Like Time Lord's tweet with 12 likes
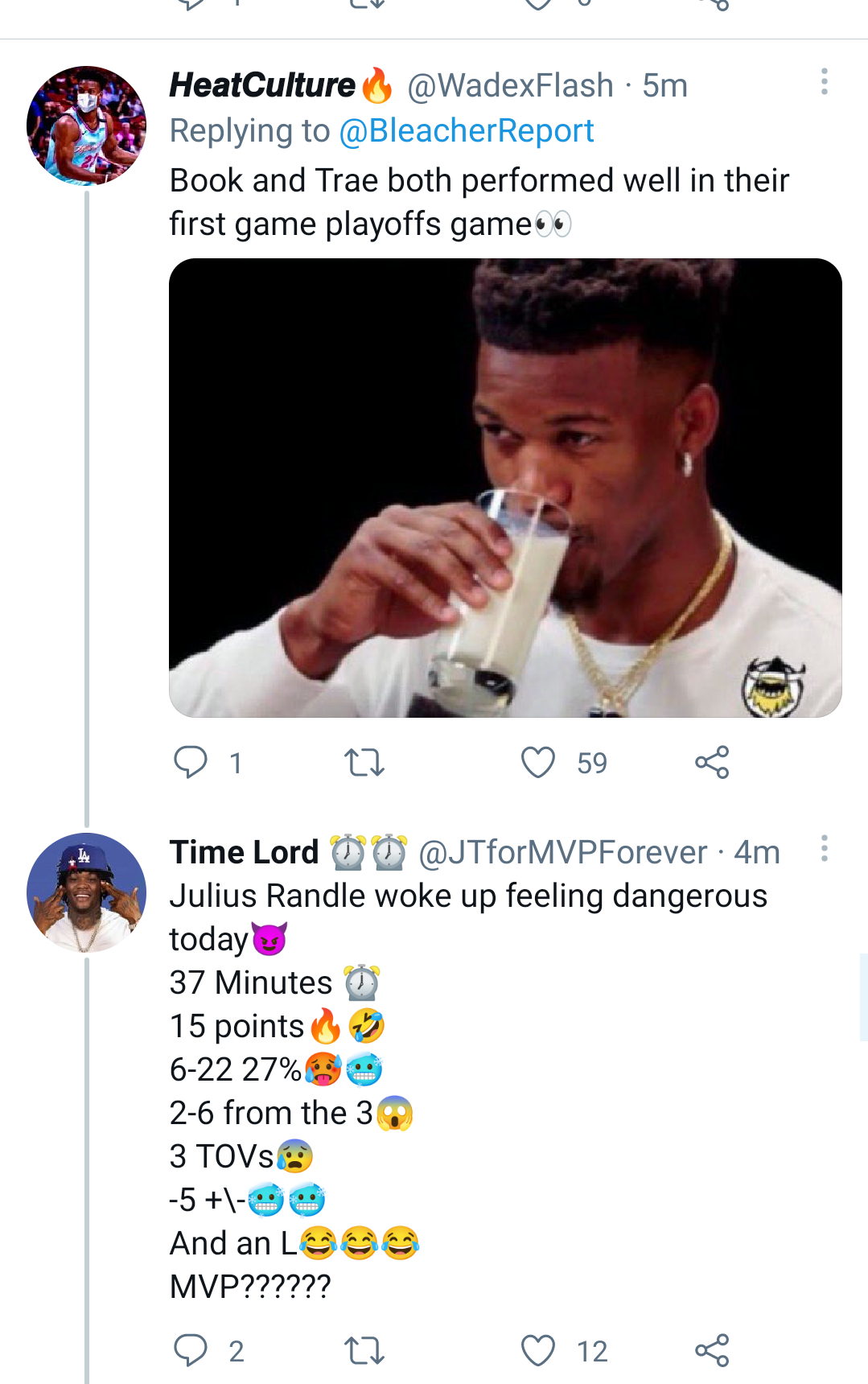868x1384 pixels. (538, 1350)
